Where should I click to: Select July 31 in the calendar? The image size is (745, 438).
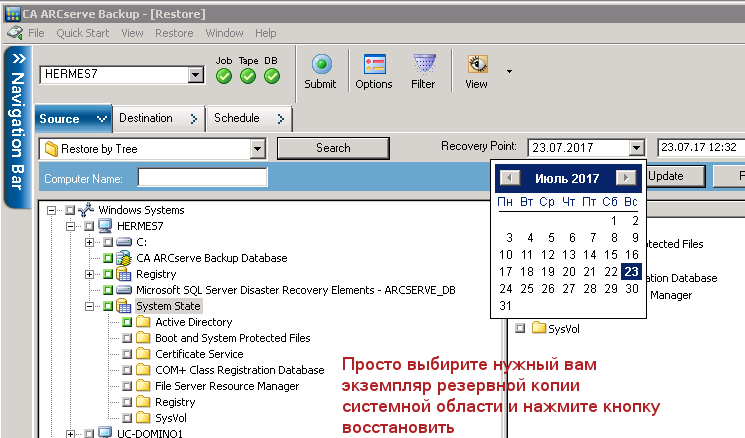506,306
